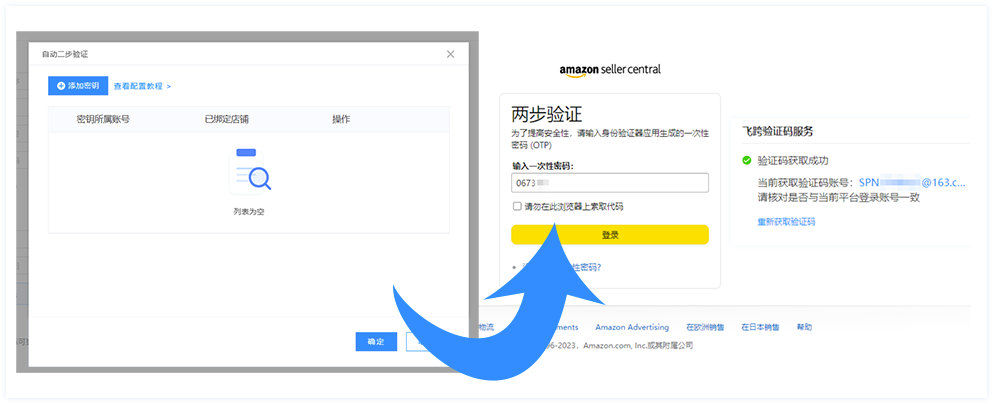Screen dimensions: 992x404
Task: Open the 帮助 help footer link
Action: 804,327
